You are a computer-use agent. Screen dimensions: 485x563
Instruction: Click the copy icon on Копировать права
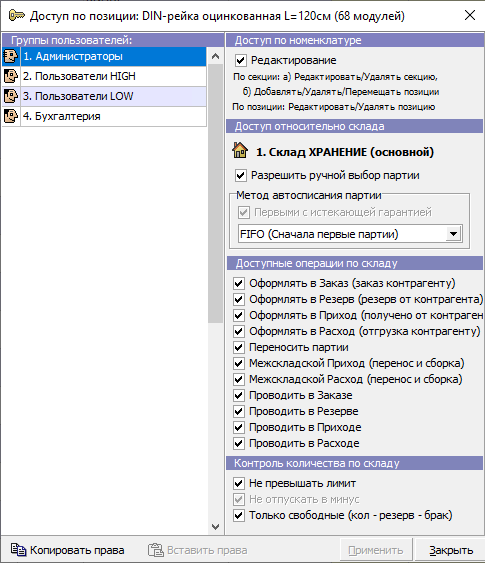click(x=18, y=550)
